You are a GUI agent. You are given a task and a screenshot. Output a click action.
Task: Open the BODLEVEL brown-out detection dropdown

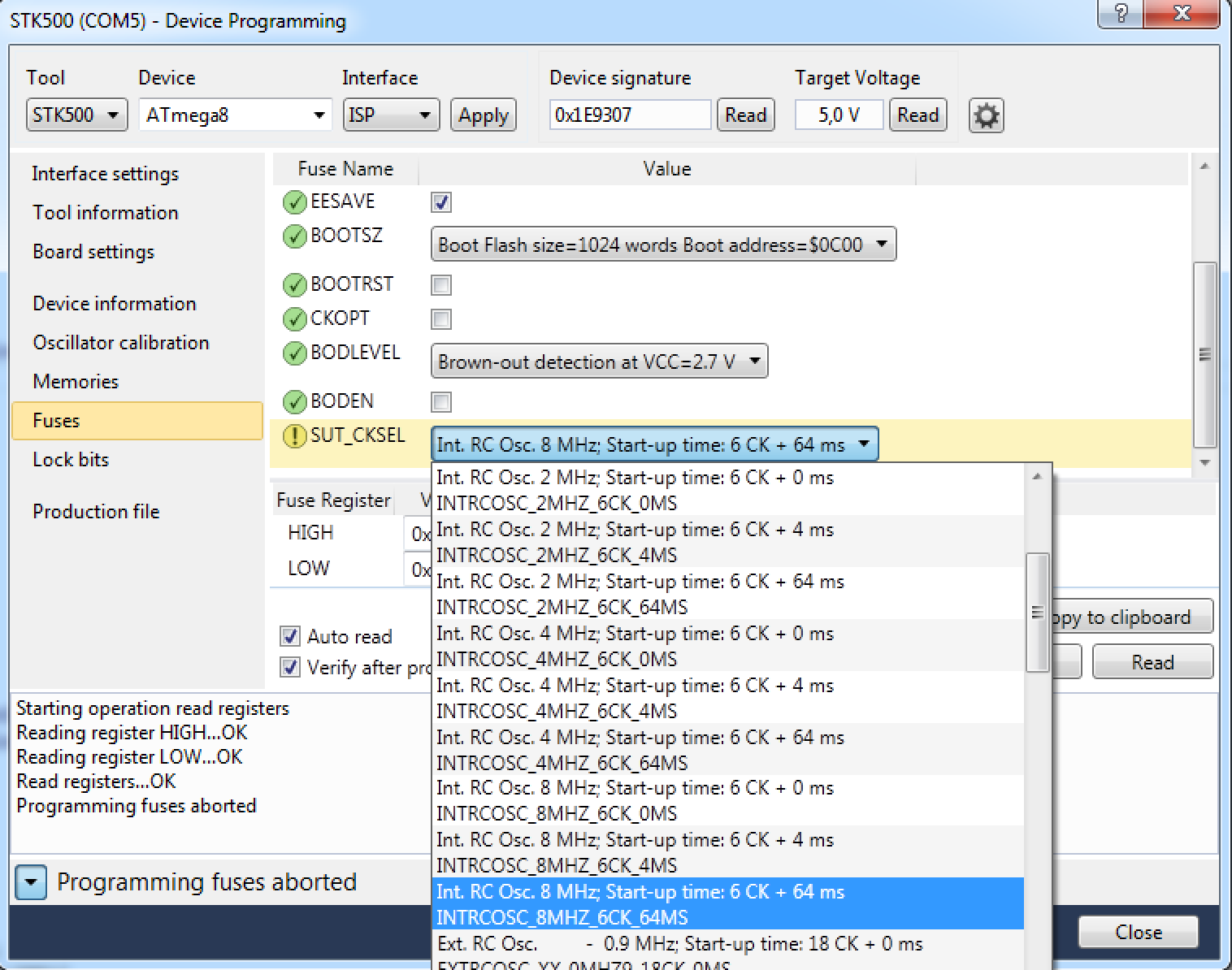(599, 362)
